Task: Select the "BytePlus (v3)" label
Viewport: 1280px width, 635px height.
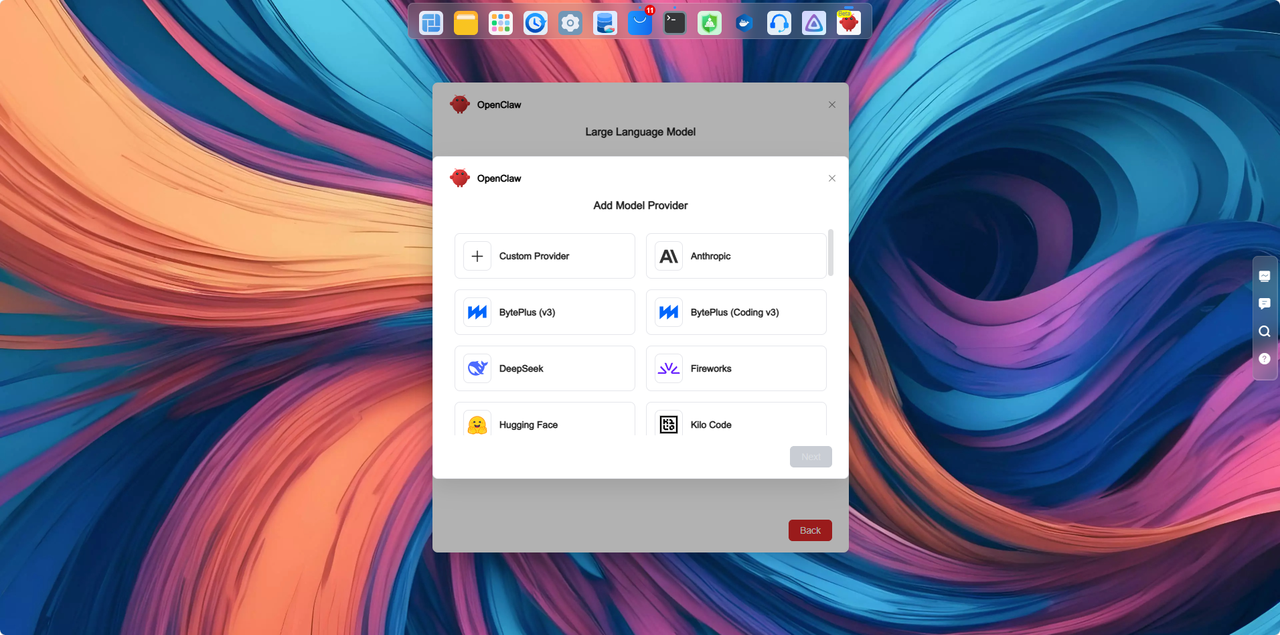Action: (x=527, y=312)
